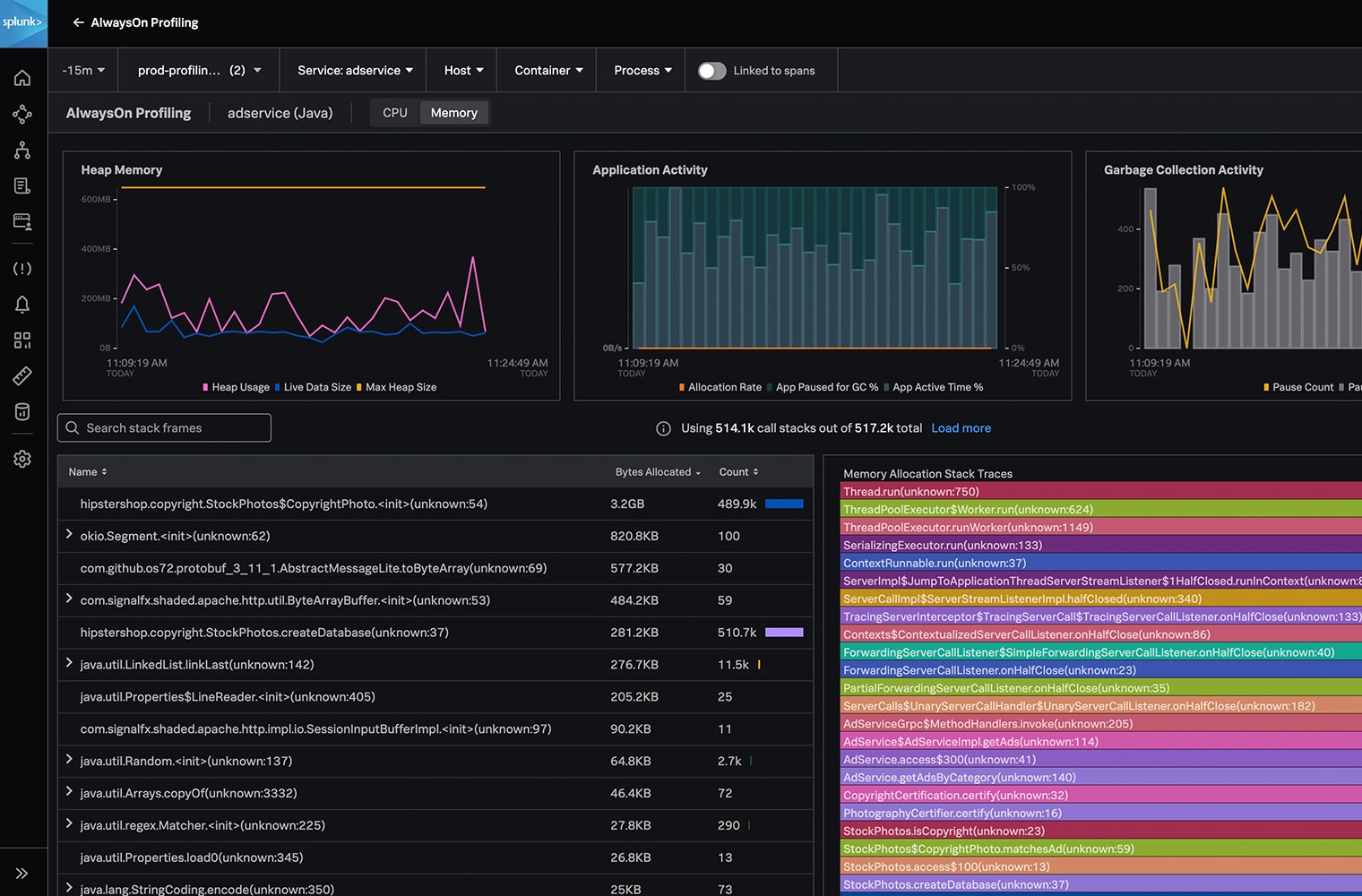Viewport: 1362px width, 896px height.
Task: Sort by the Count column header
Action: pos(738,472)
